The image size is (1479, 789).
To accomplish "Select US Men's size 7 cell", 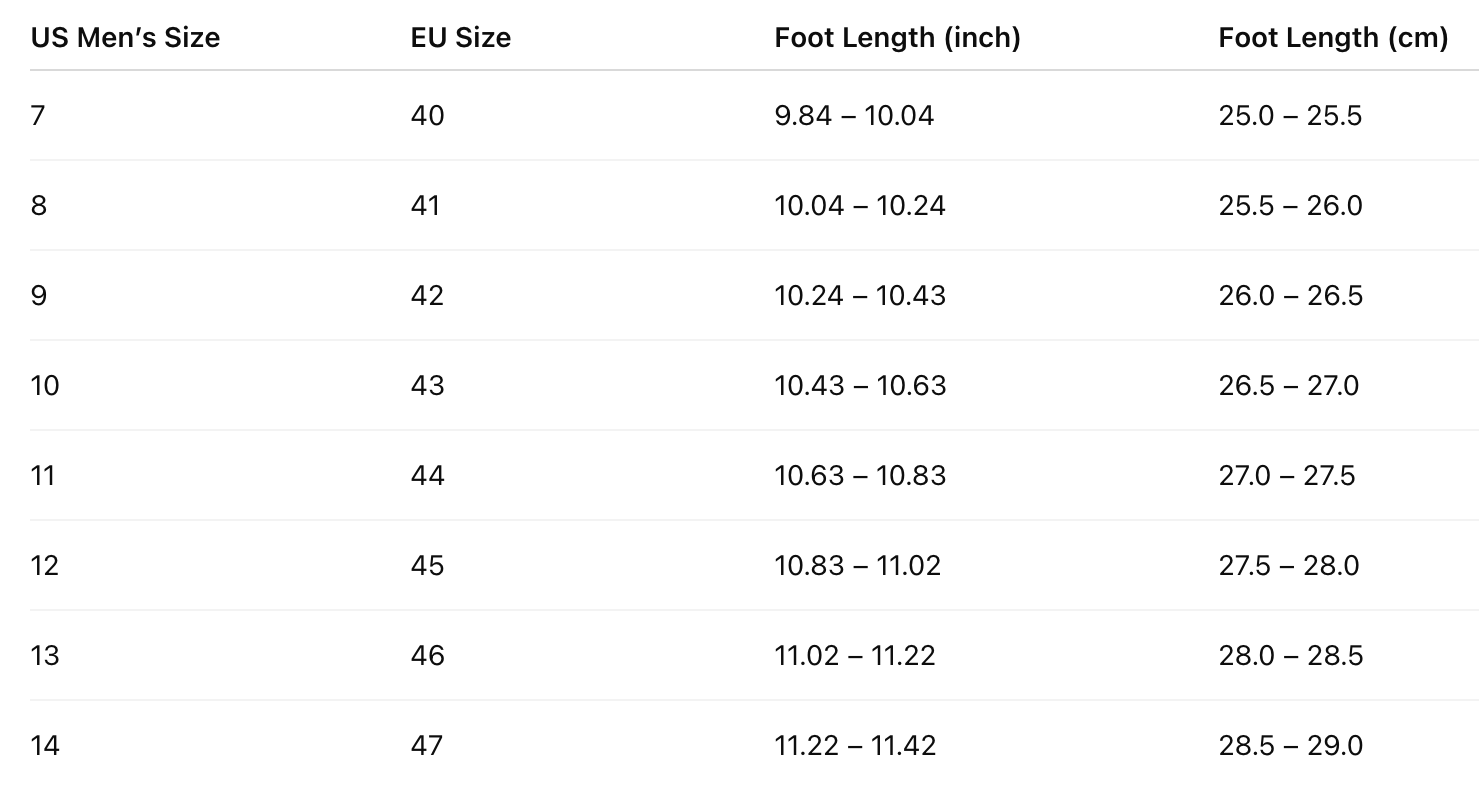I will coord(38,116).
